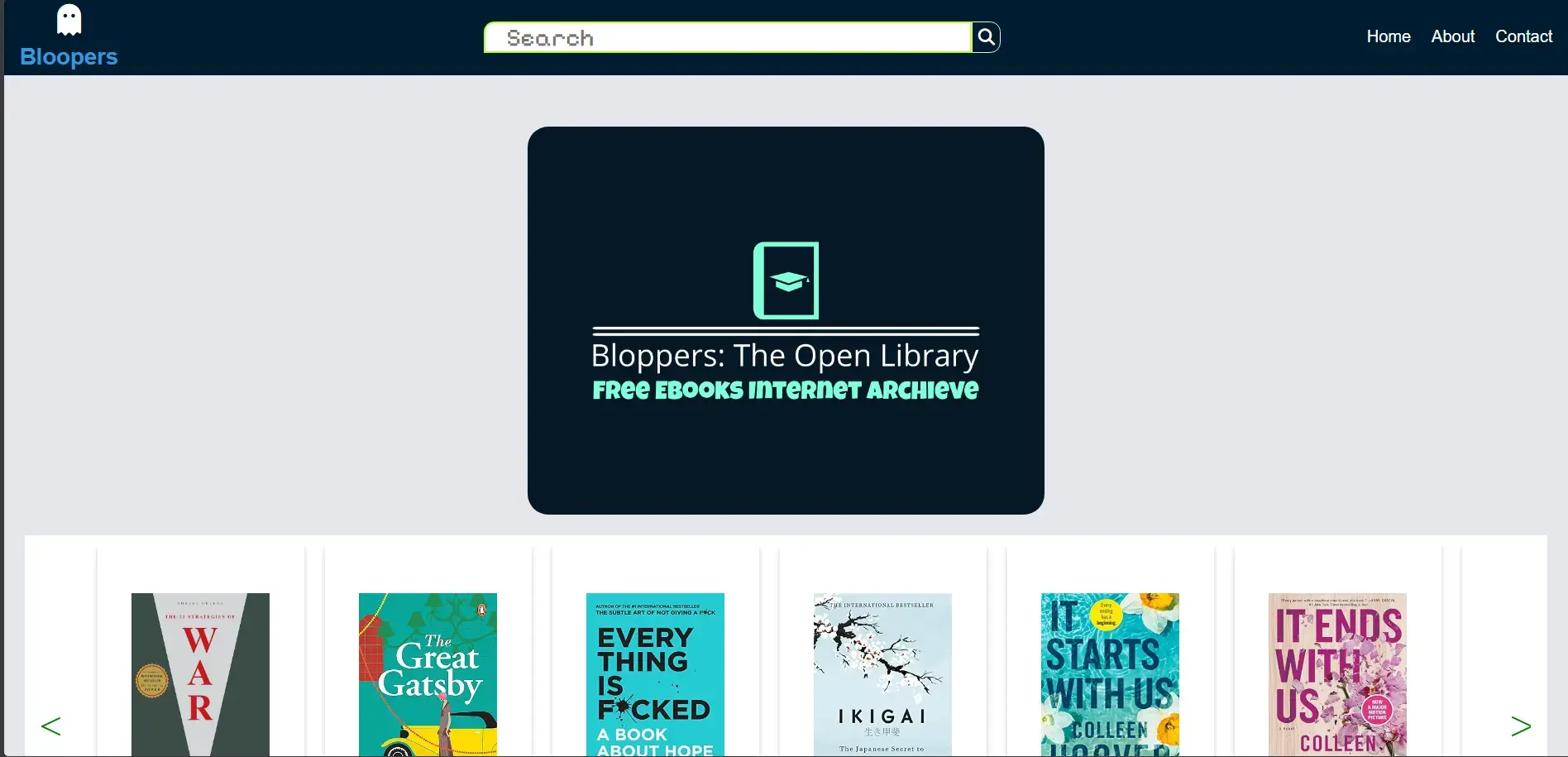Click the Bloopers ghost logo icon
Viewport: 1568px width, 757px height.
[68, 19]
